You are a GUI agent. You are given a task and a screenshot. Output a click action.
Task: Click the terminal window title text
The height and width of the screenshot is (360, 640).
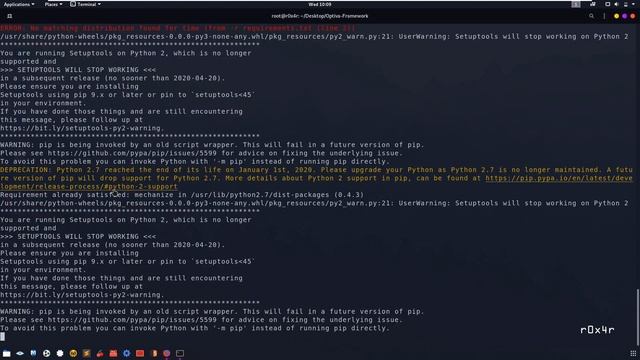320,16
